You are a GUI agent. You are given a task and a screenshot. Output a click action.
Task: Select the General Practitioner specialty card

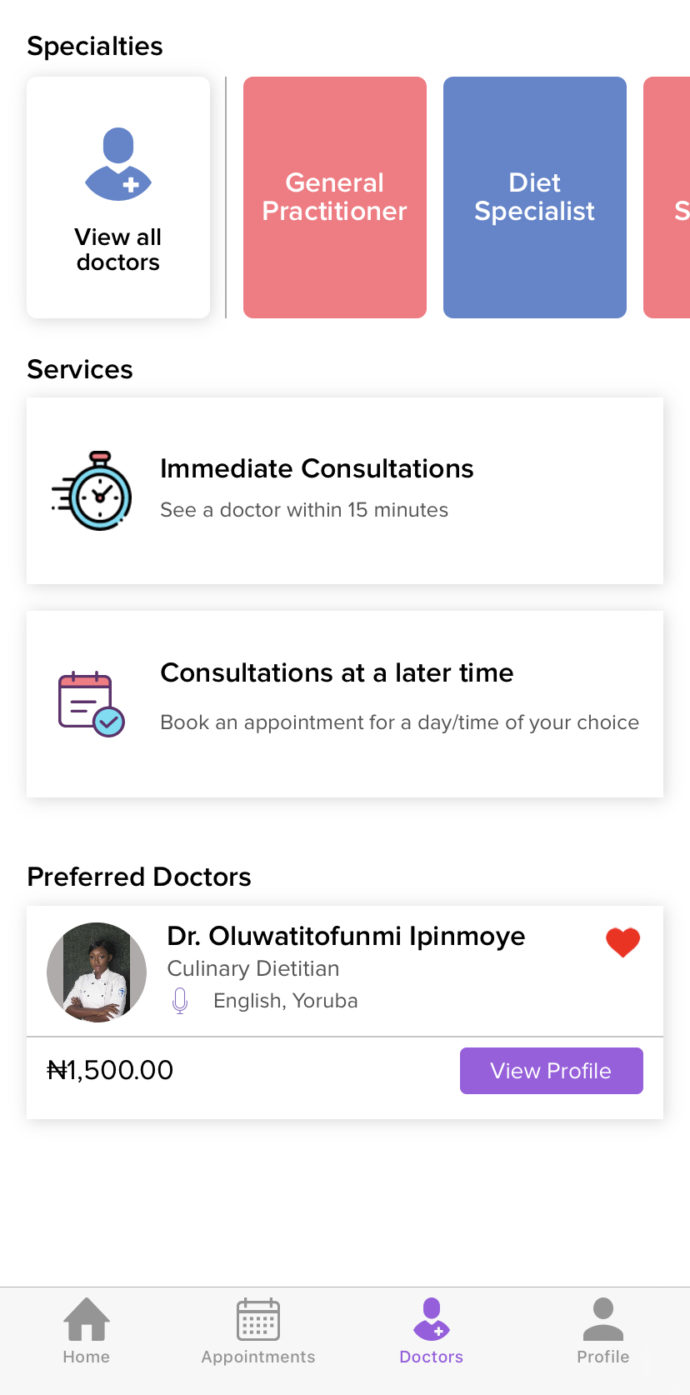334,196
